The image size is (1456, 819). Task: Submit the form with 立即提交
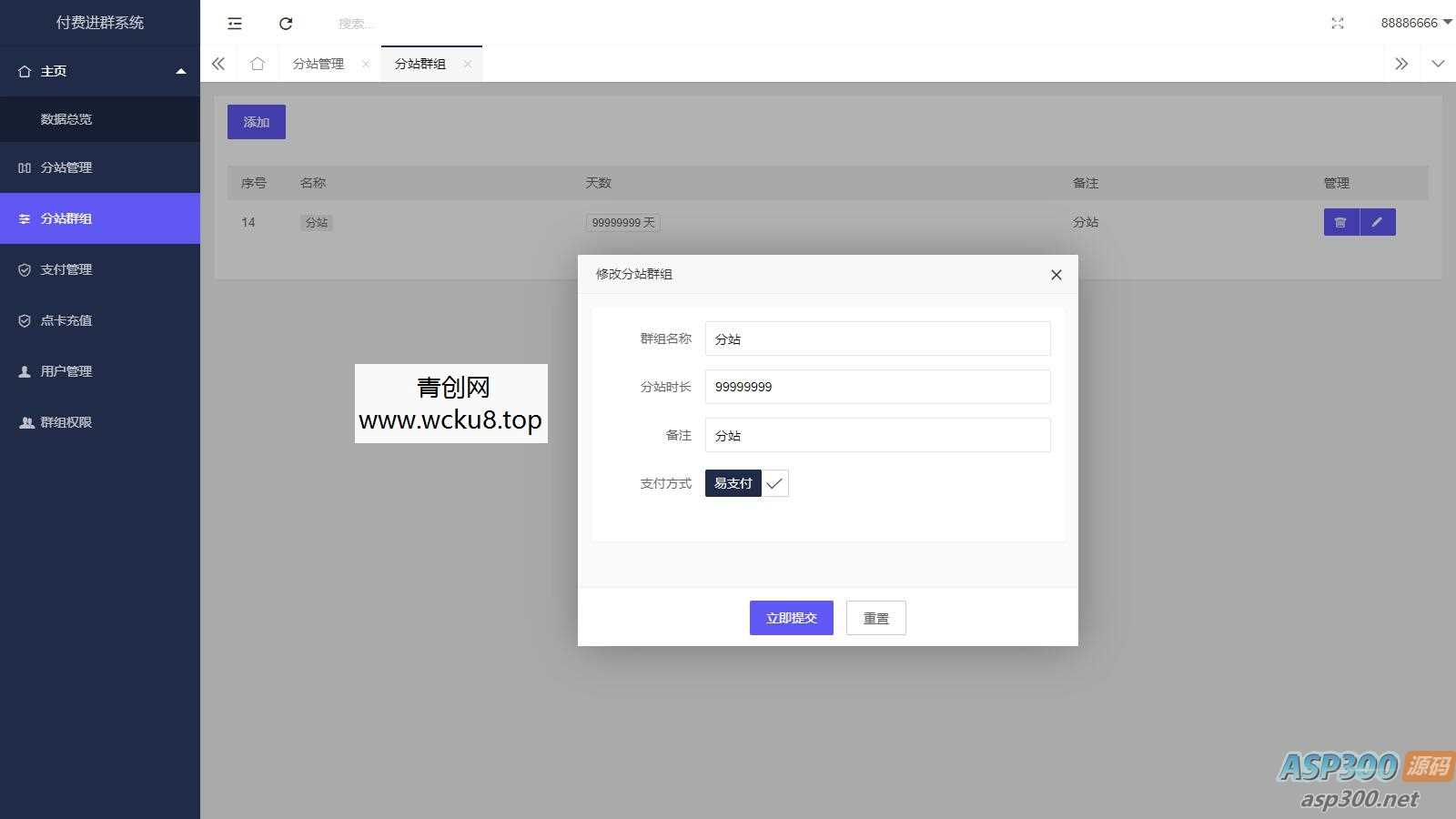click(x=791, y=618)
